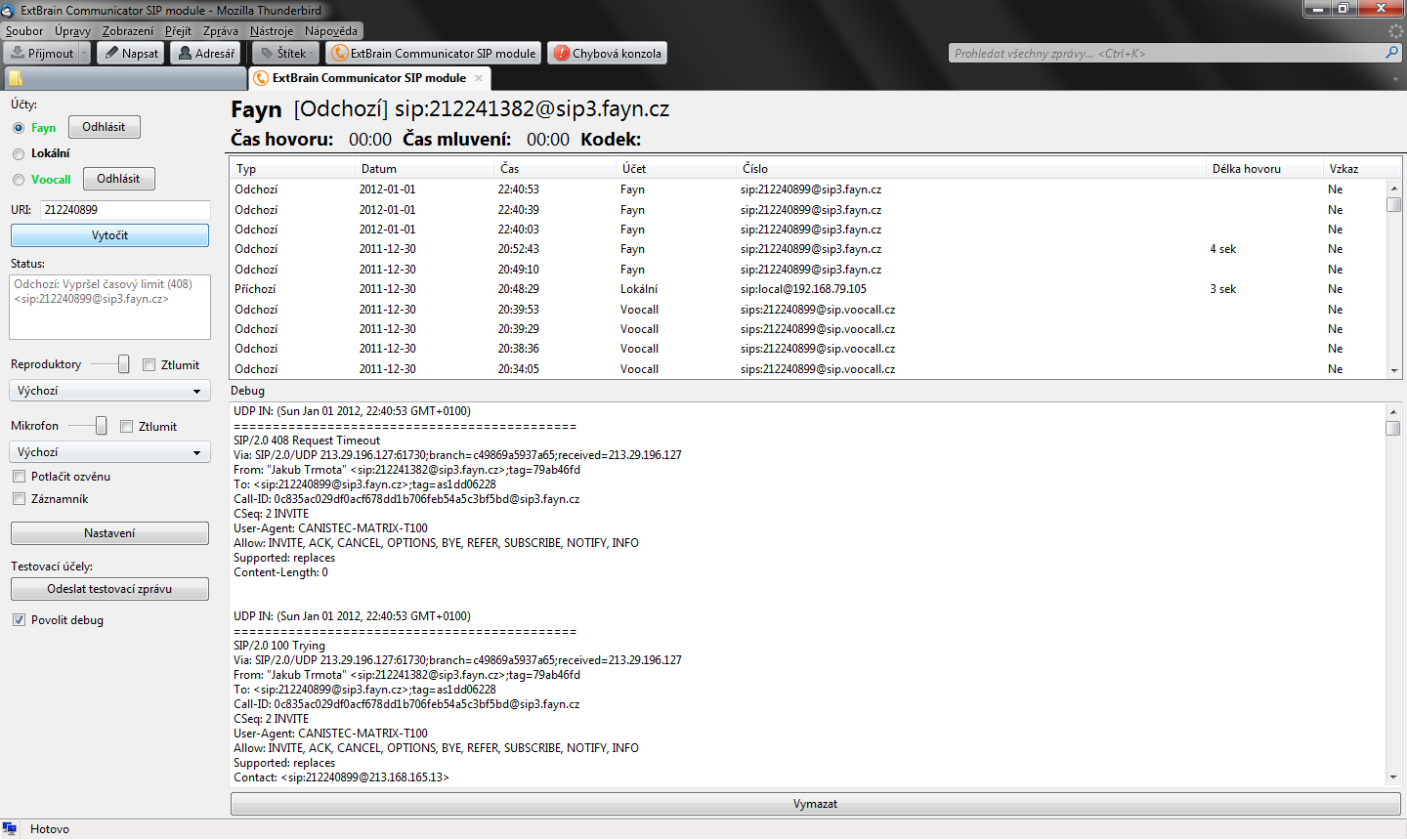Open the Štítek tag dropdown
This screenshot has height=840, width=1407.
click(284, 53)
